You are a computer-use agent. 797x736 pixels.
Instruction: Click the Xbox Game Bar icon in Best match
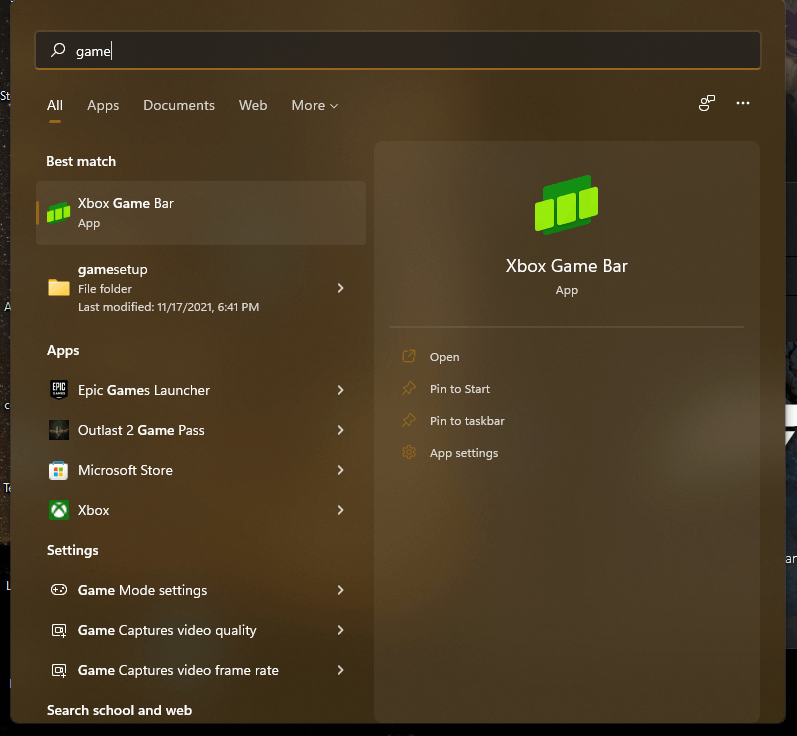point(58,212)
